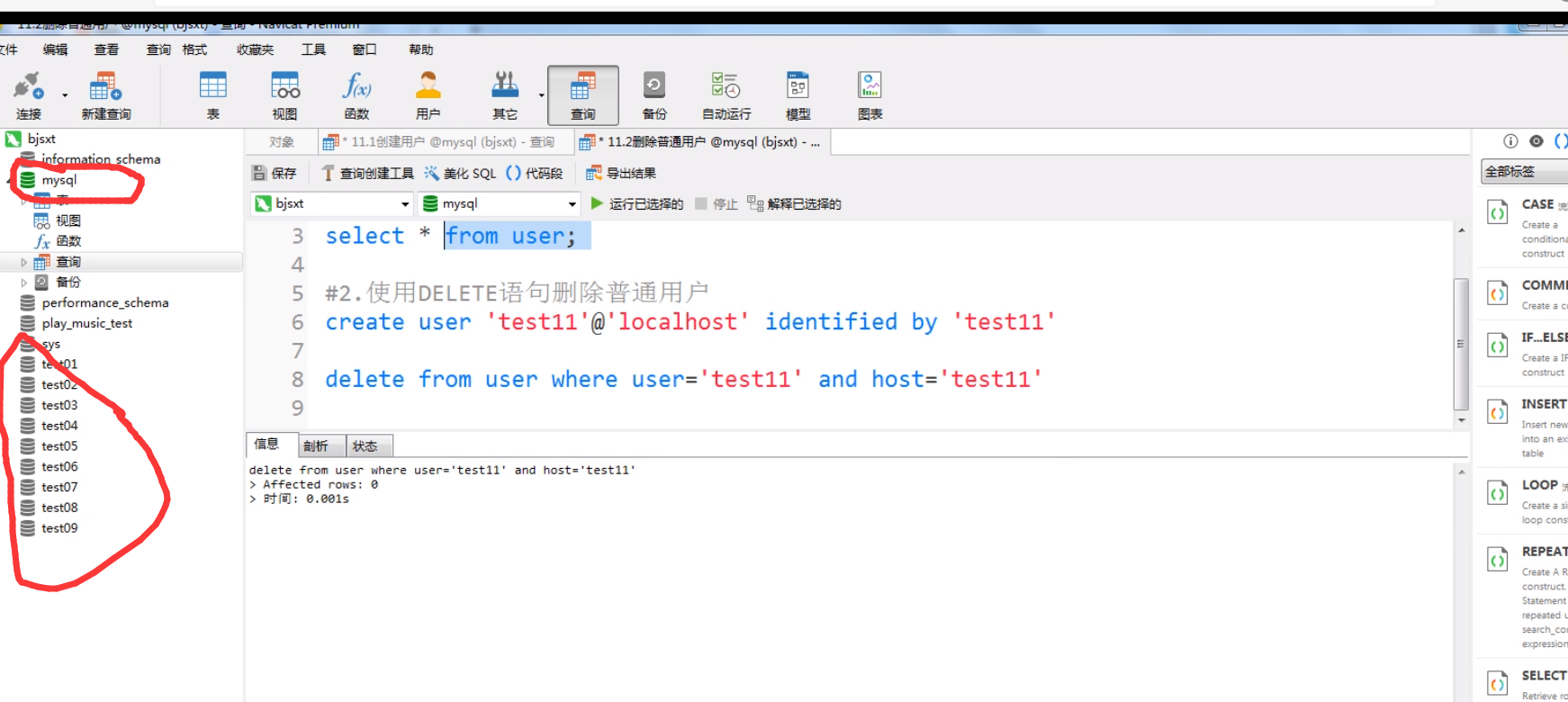Open the View (查看) menu
The image size is (1568, 702).
106,49
